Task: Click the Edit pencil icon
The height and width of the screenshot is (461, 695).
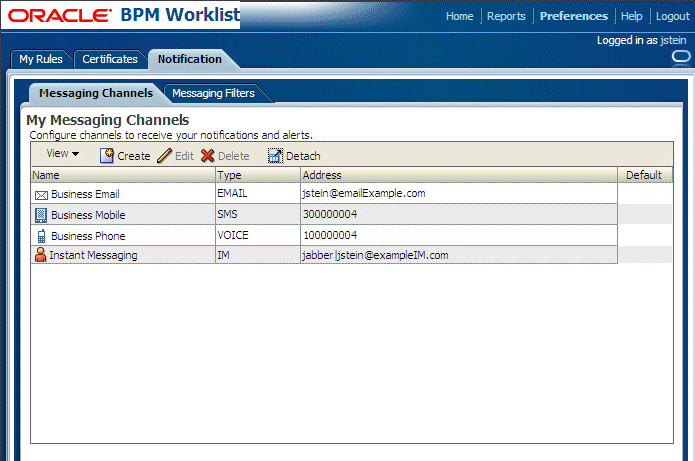Action: coord(164,156)
